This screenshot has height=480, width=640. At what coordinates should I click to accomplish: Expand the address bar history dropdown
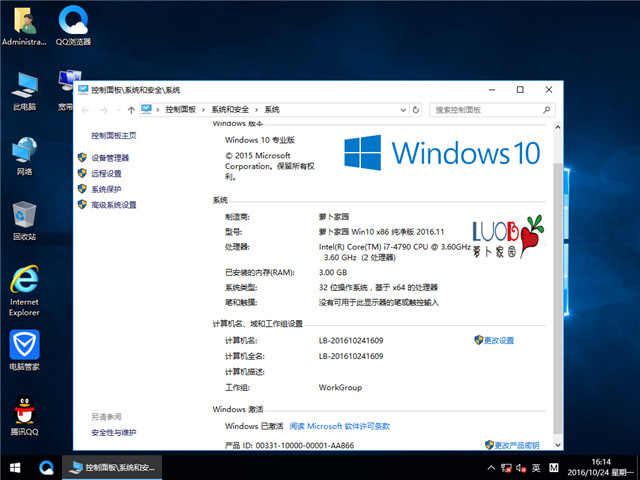pyautogui.click(x=403, y=110)
